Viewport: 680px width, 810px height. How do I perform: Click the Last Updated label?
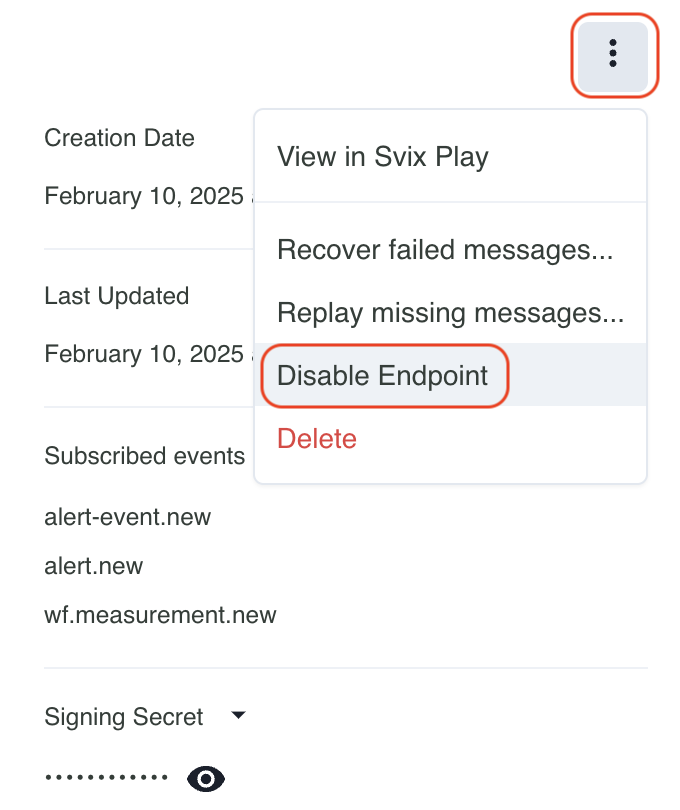click(x=116, y=296)
